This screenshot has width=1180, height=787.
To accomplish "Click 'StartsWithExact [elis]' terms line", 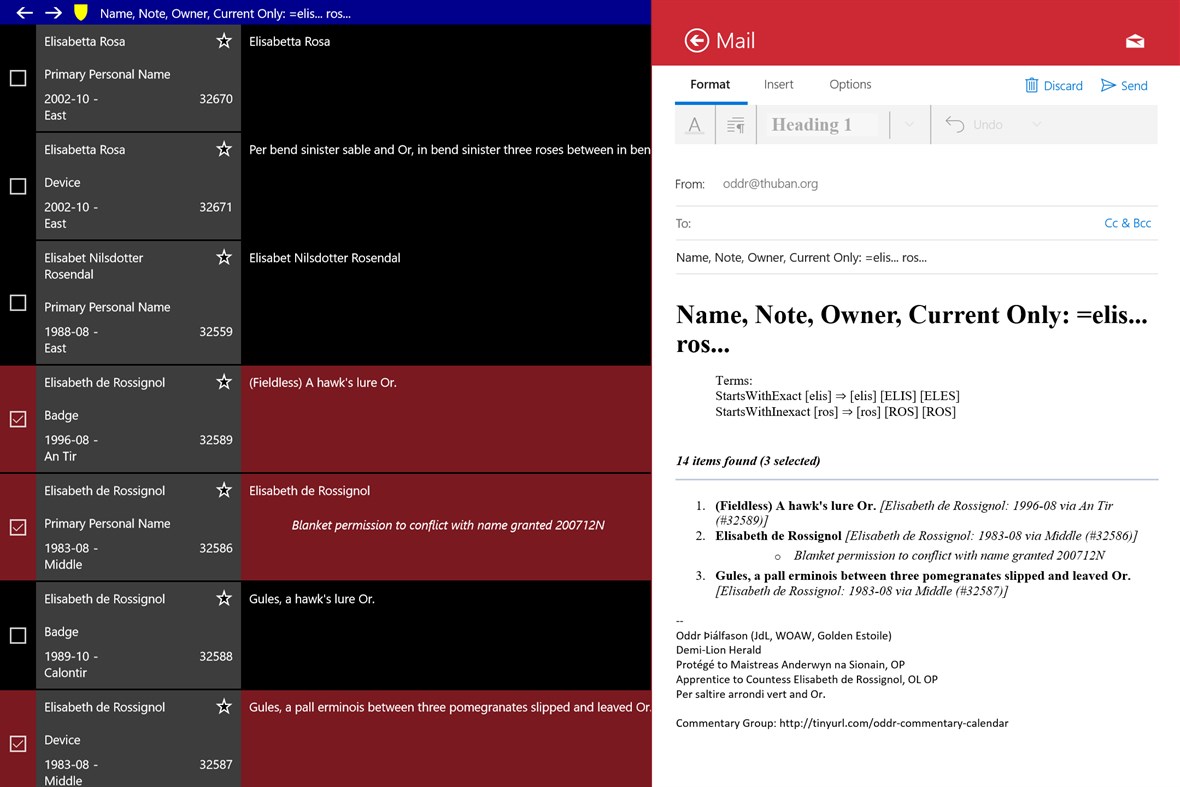I will tap(837, 396).
